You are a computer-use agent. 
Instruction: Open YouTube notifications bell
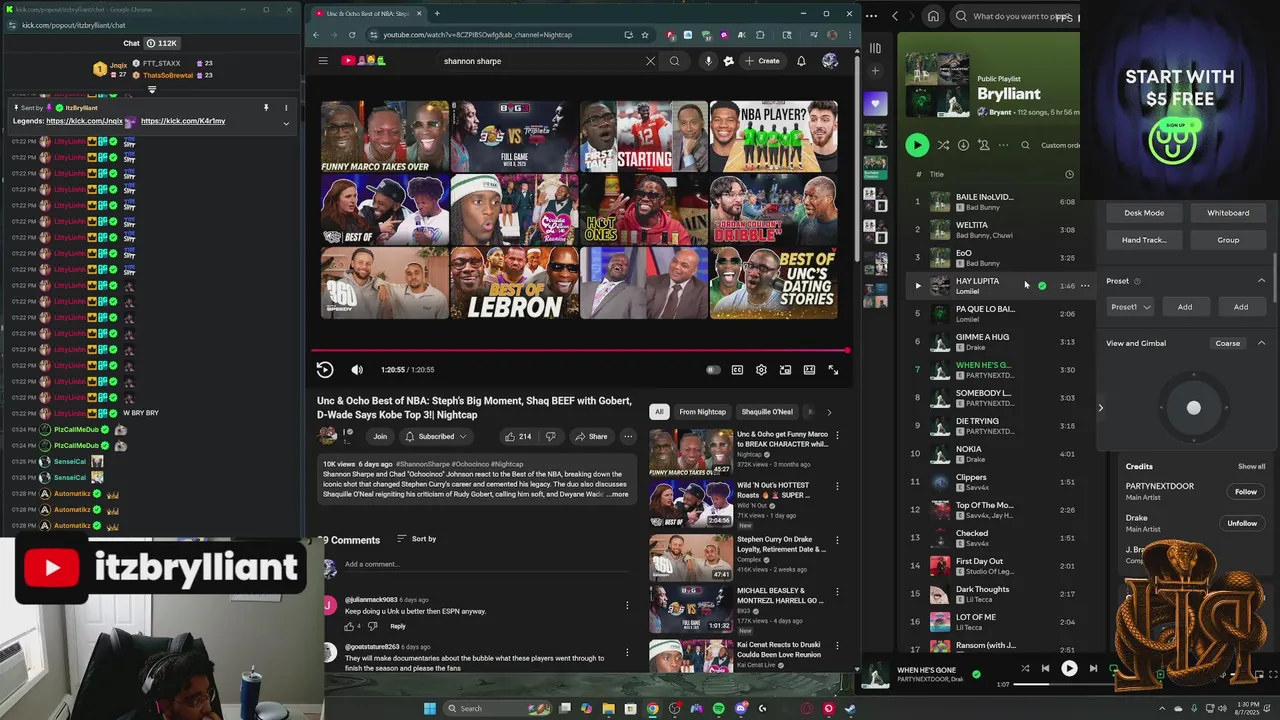[801, 61]
